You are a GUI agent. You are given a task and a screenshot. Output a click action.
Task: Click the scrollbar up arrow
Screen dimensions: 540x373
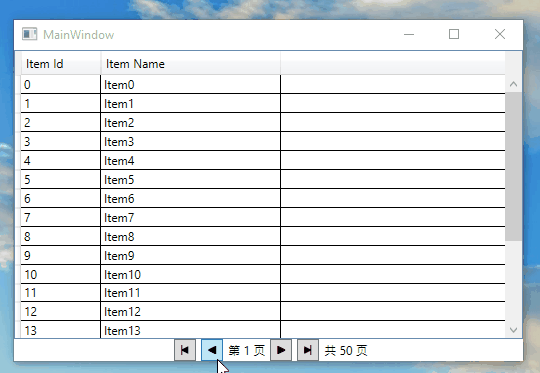(513, 84)
